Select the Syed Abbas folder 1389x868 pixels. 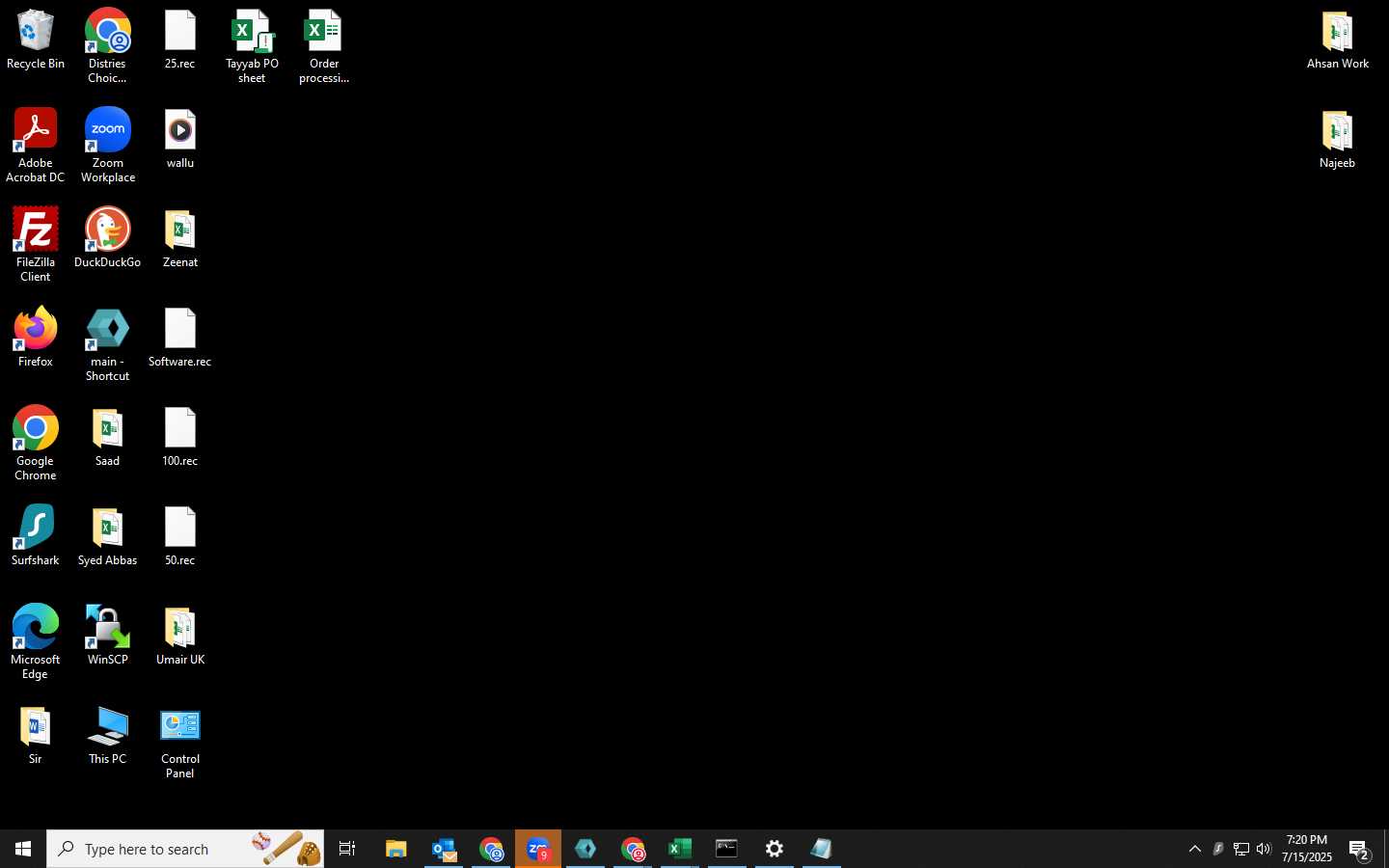tap(108, 536)
